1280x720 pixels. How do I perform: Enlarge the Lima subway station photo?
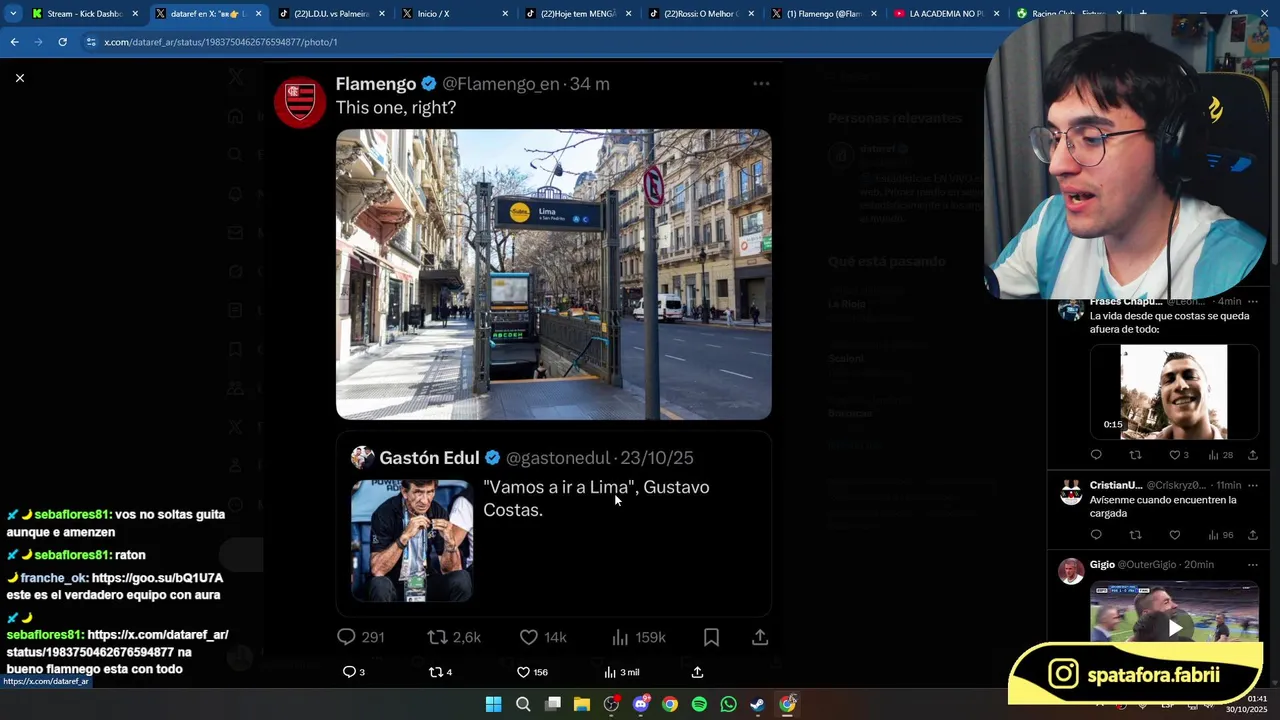tap(553, 274)
